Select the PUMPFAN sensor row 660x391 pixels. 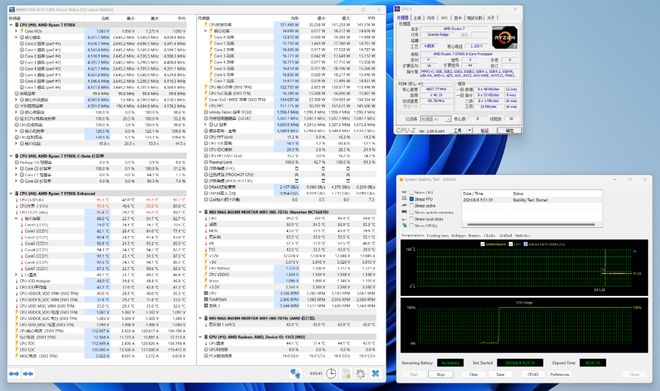[290, 299]
